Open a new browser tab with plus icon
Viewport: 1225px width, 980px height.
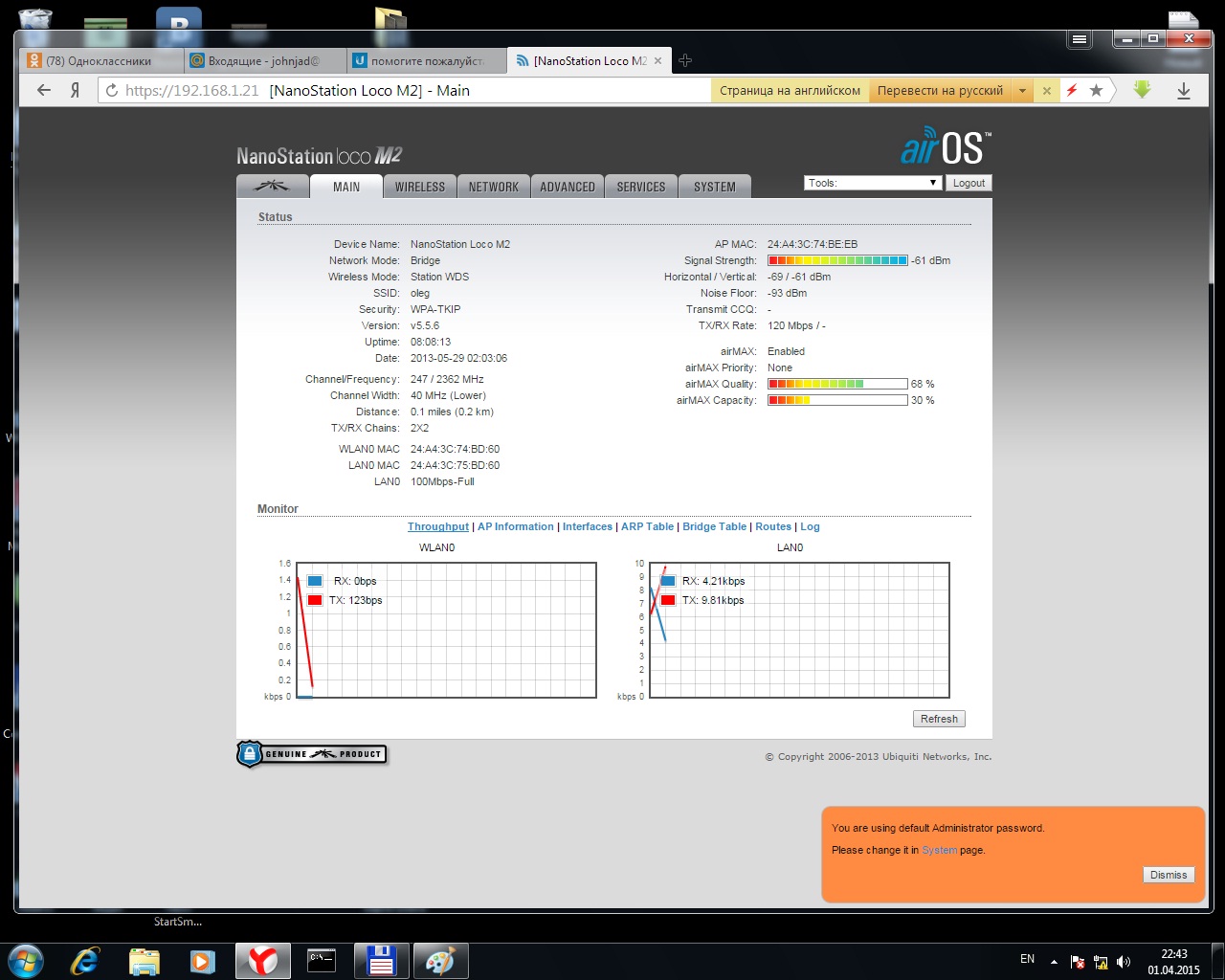[685, 60]
